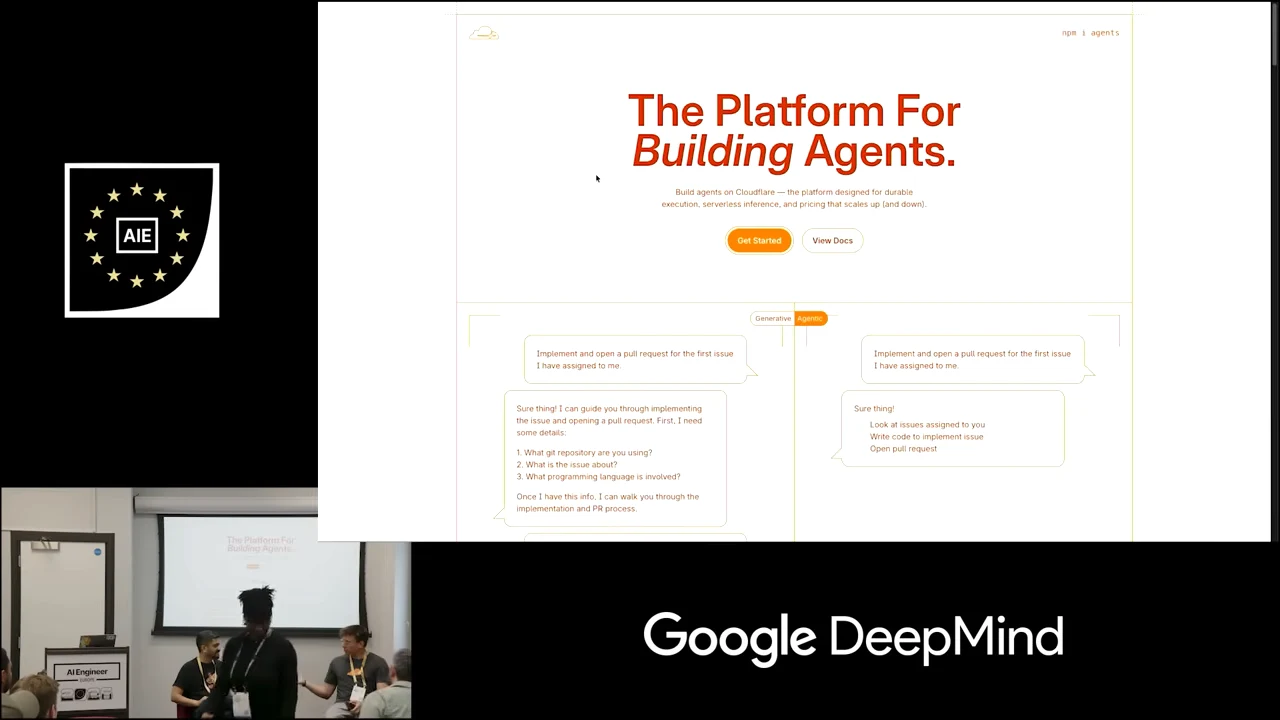
Task: Click 'Write code to implement issue' step
Action: 926,436
